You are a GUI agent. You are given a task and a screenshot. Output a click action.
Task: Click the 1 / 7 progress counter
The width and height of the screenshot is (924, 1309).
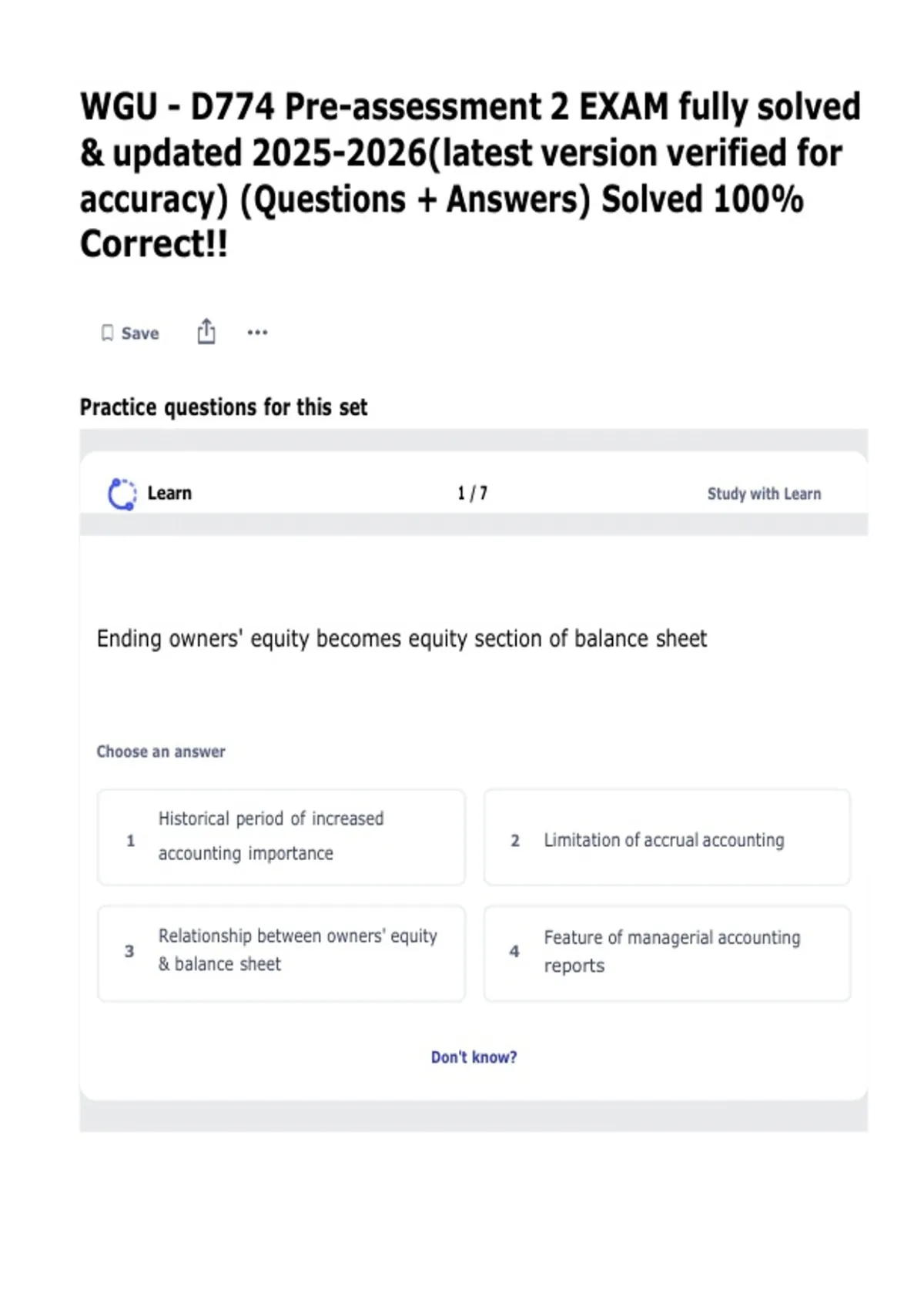pyautogui.click(x=472, y=493)
